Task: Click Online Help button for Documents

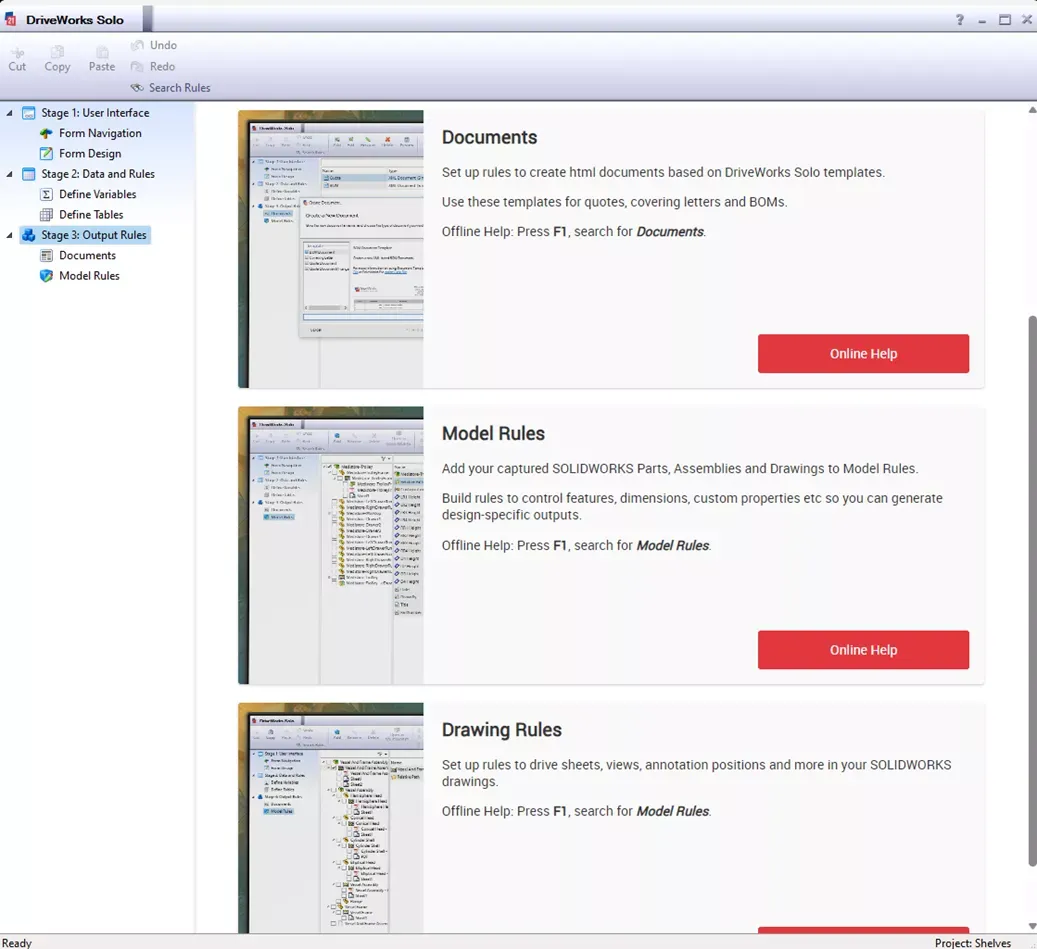Action: pos(863,354)
